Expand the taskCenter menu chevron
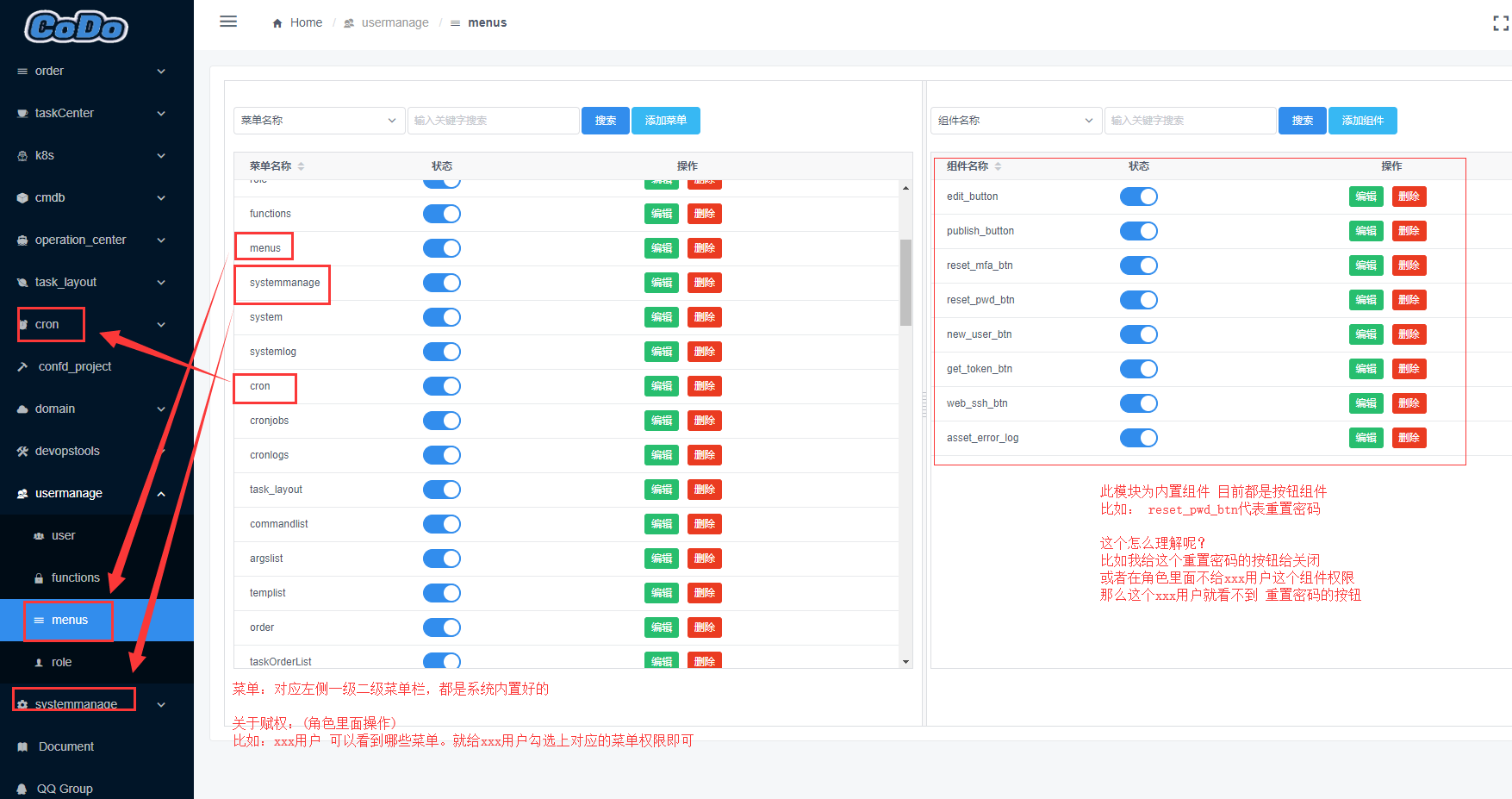The width and height of the screenshot is (1512, 799). click(161, 114)
